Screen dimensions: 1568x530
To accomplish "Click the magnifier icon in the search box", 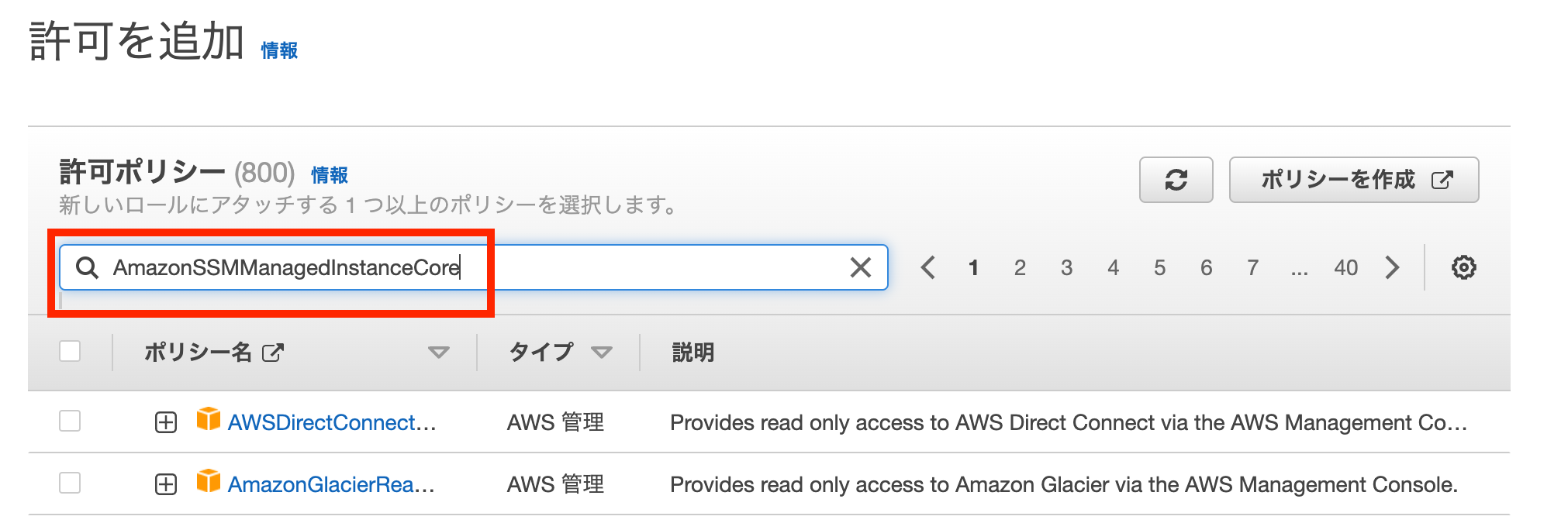I will (88, 267).
